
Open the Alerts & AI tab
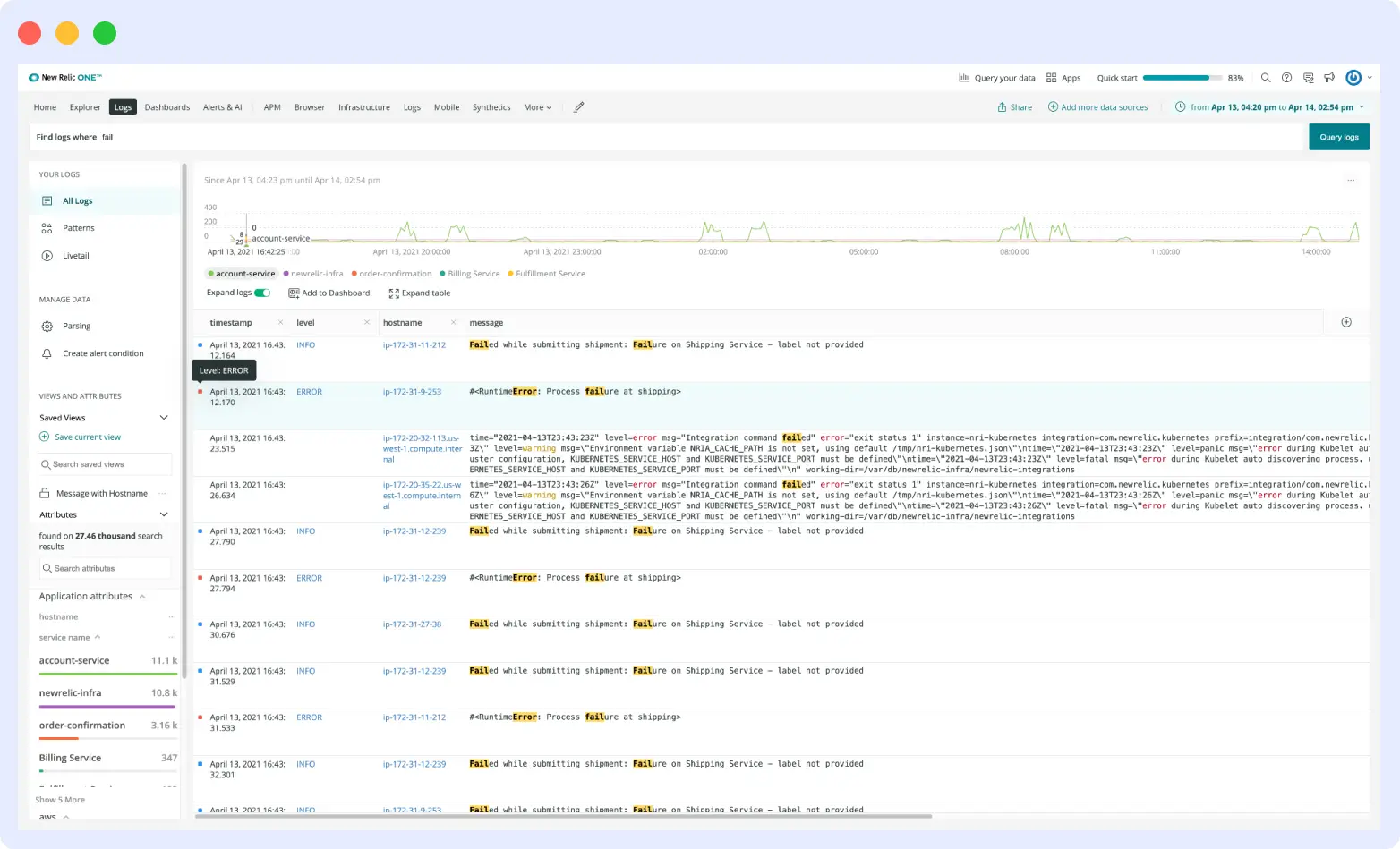pyautogui.click(x=223, y=107)
